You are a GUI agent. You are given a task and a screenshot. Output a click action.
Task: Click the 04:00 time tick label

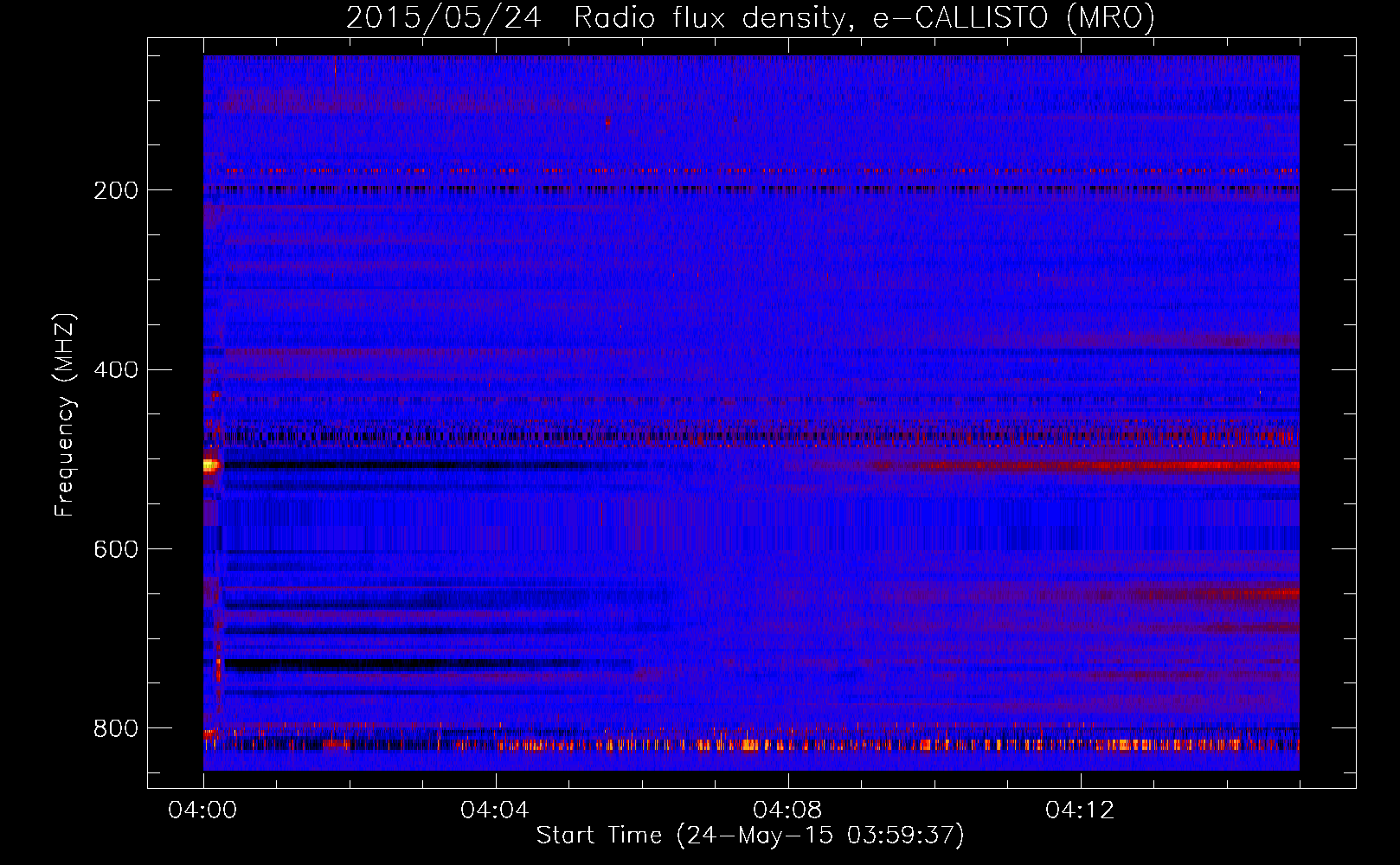(x=202, y=811)
